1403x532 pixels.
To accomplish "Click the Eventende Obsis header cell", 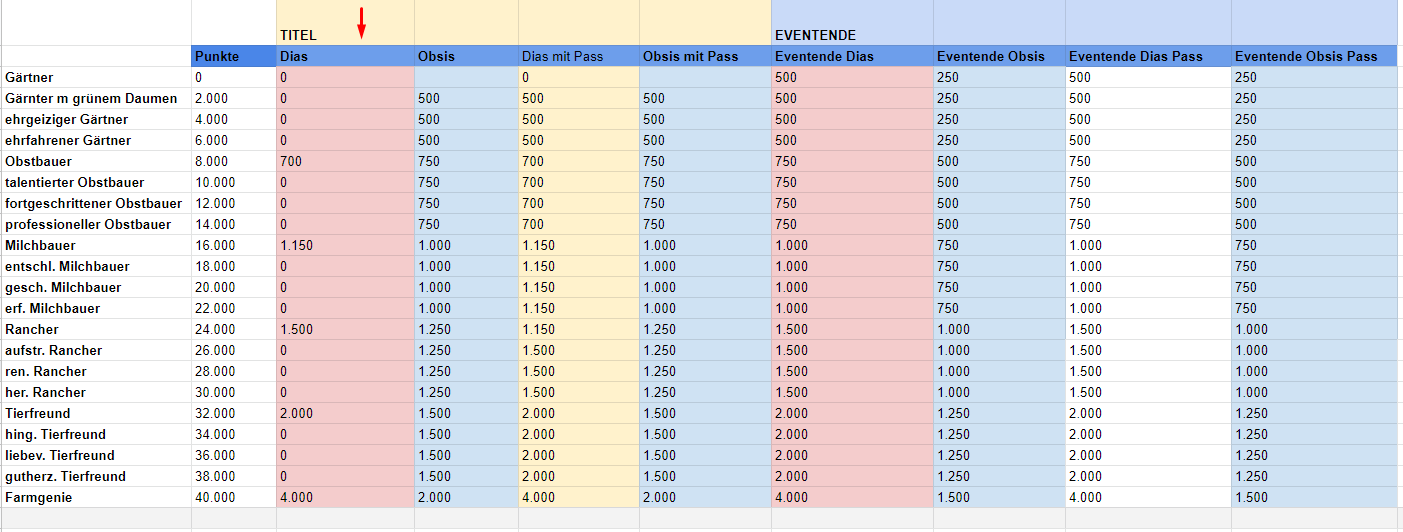I will pyautogui.click(x=999, y=56).
